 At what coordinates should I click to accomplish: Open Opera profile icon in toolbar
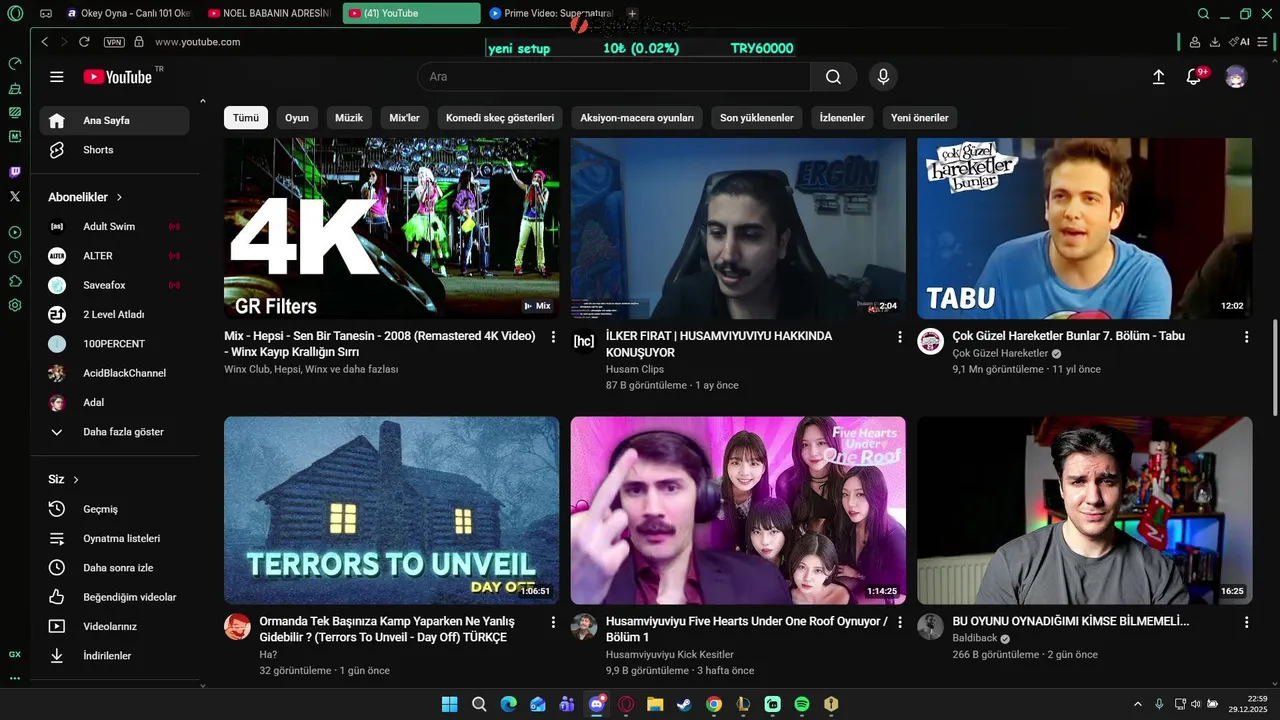(1194, 42)
